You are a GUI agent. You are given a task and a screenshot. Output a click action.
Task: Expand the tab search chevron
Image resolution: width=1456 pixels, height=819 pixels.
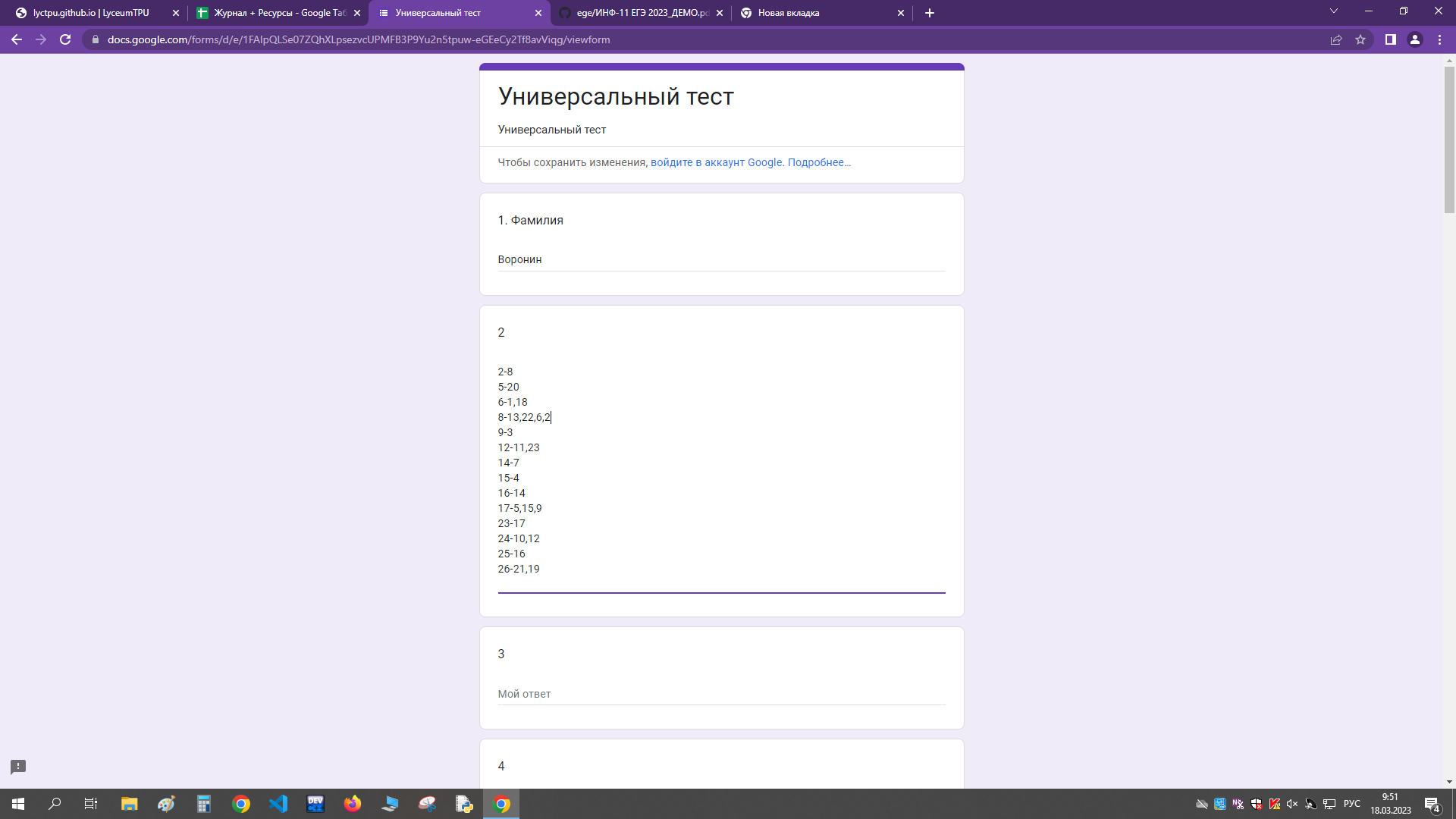click(1333, 11)
